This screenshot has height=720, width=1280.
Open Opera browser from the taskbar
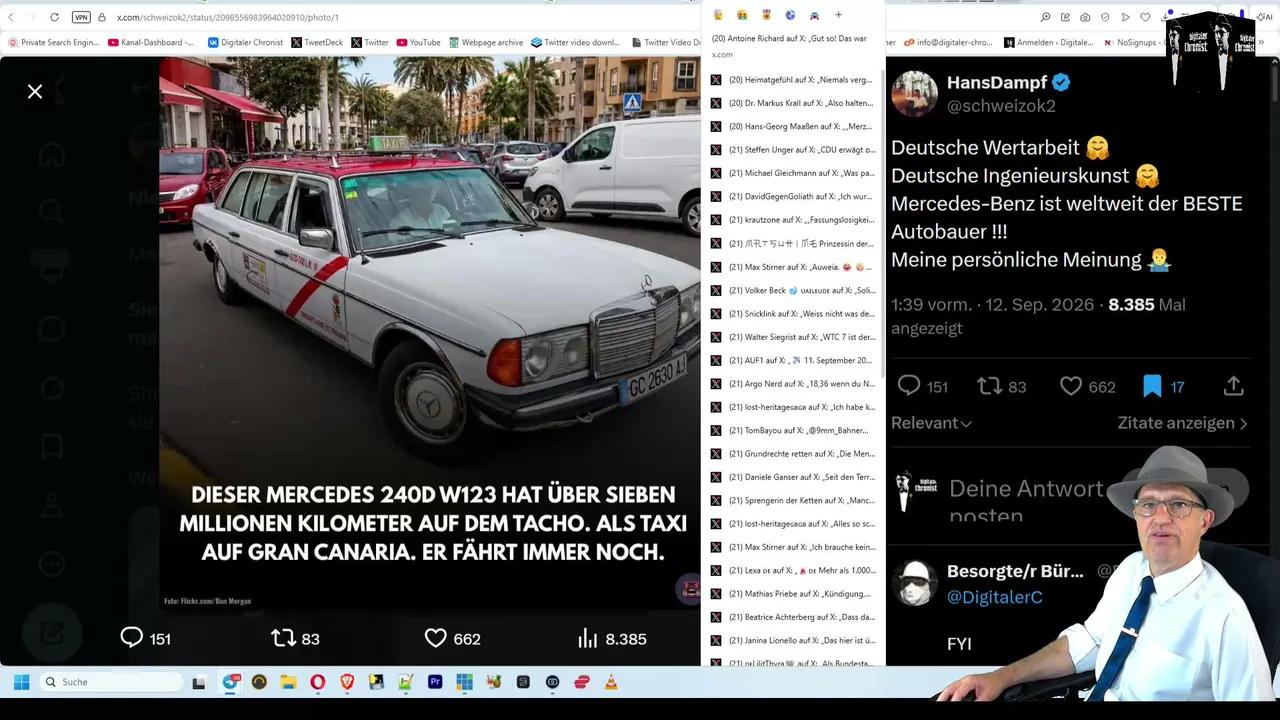(317, 682)
